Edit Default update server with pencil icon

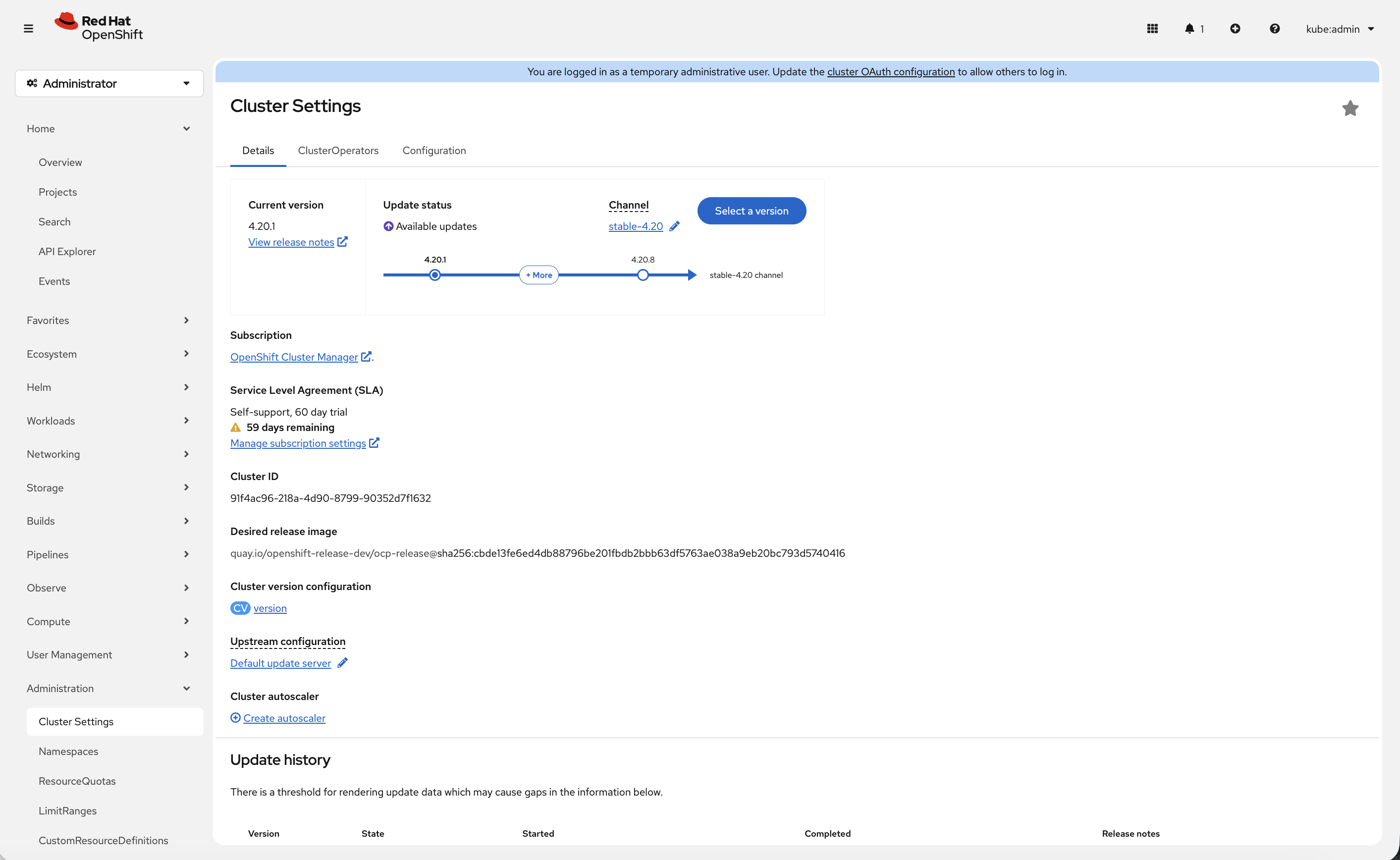click(342, 663)
